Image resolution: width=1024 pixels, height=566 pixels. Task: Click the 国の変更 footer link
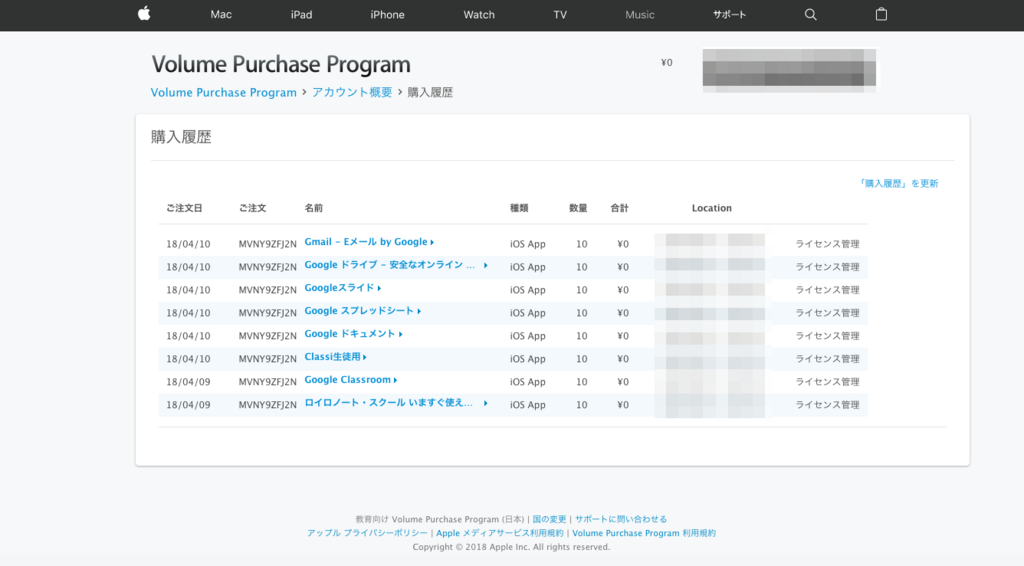click(549, 520)
